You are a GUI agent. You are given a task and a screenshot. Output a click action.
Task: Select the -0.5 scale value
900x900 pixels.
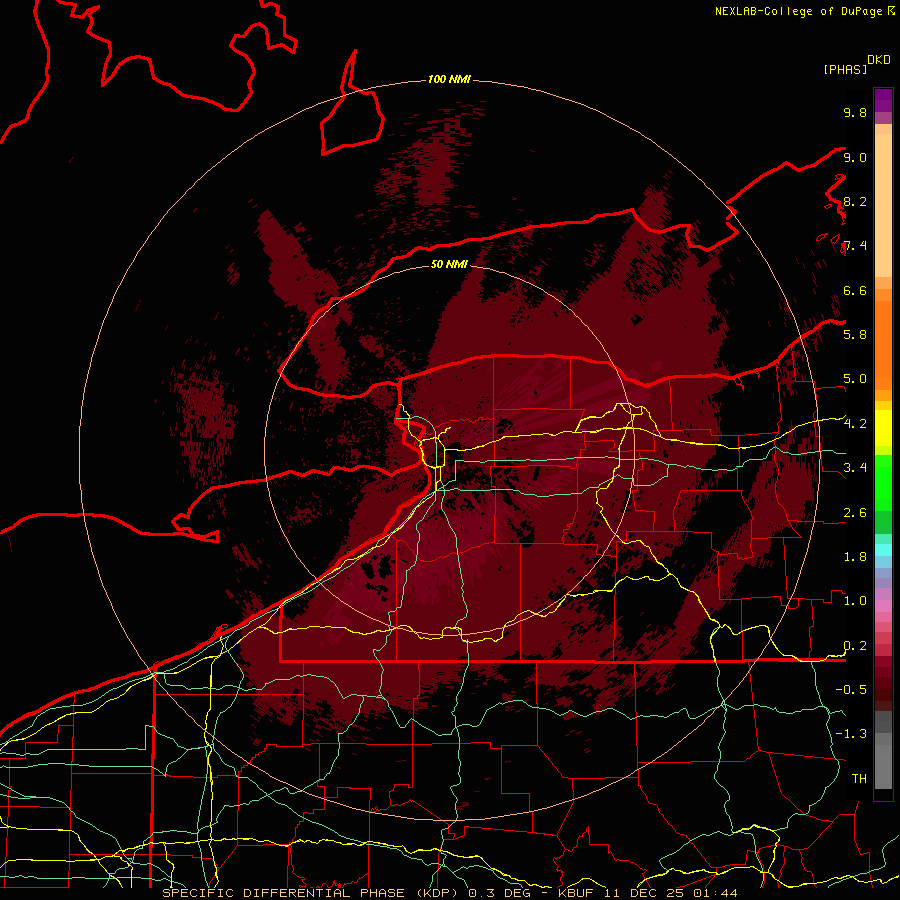851,689
